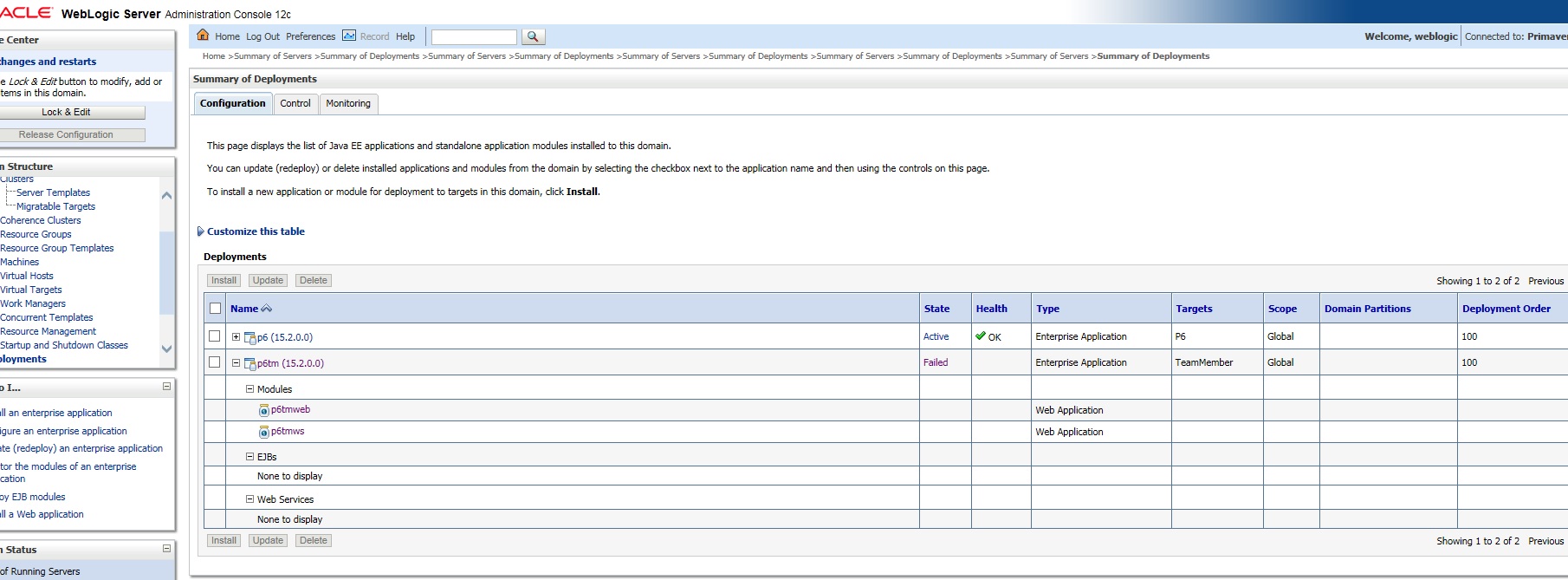Select Server Templates in domain tree
The height and width of the screenshot is (580, 1568).
click(53, 192)
